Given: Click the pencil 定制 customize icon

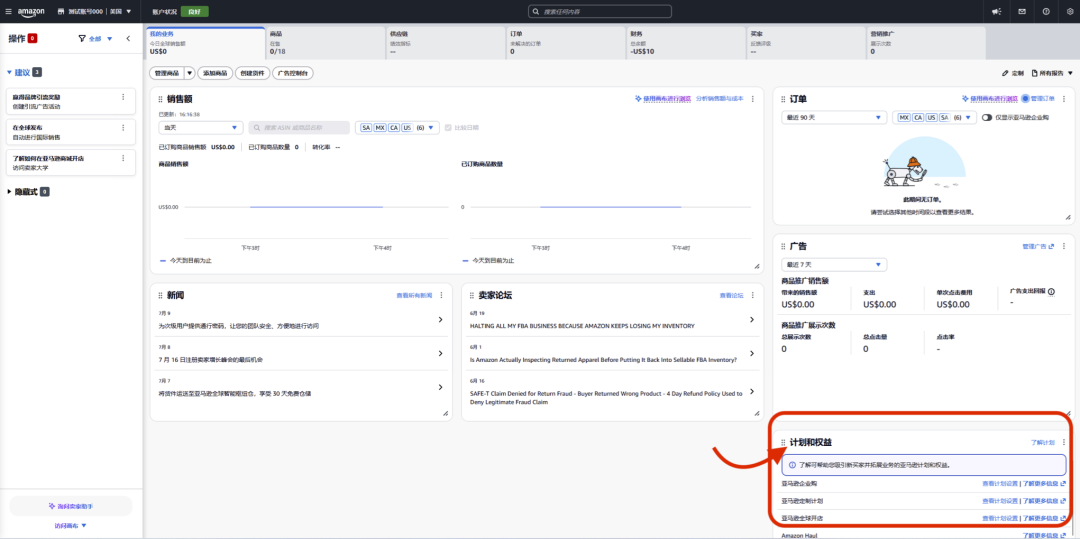Looking at the screenshot, I should coord(1005,73).
